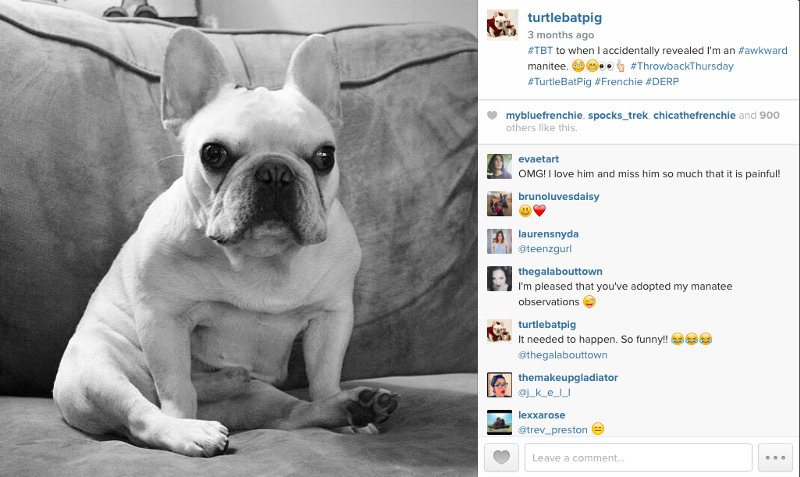The image size is (800, 477).
Task: Open the #DERP hashtag link
Action: (x=662, y=82)
